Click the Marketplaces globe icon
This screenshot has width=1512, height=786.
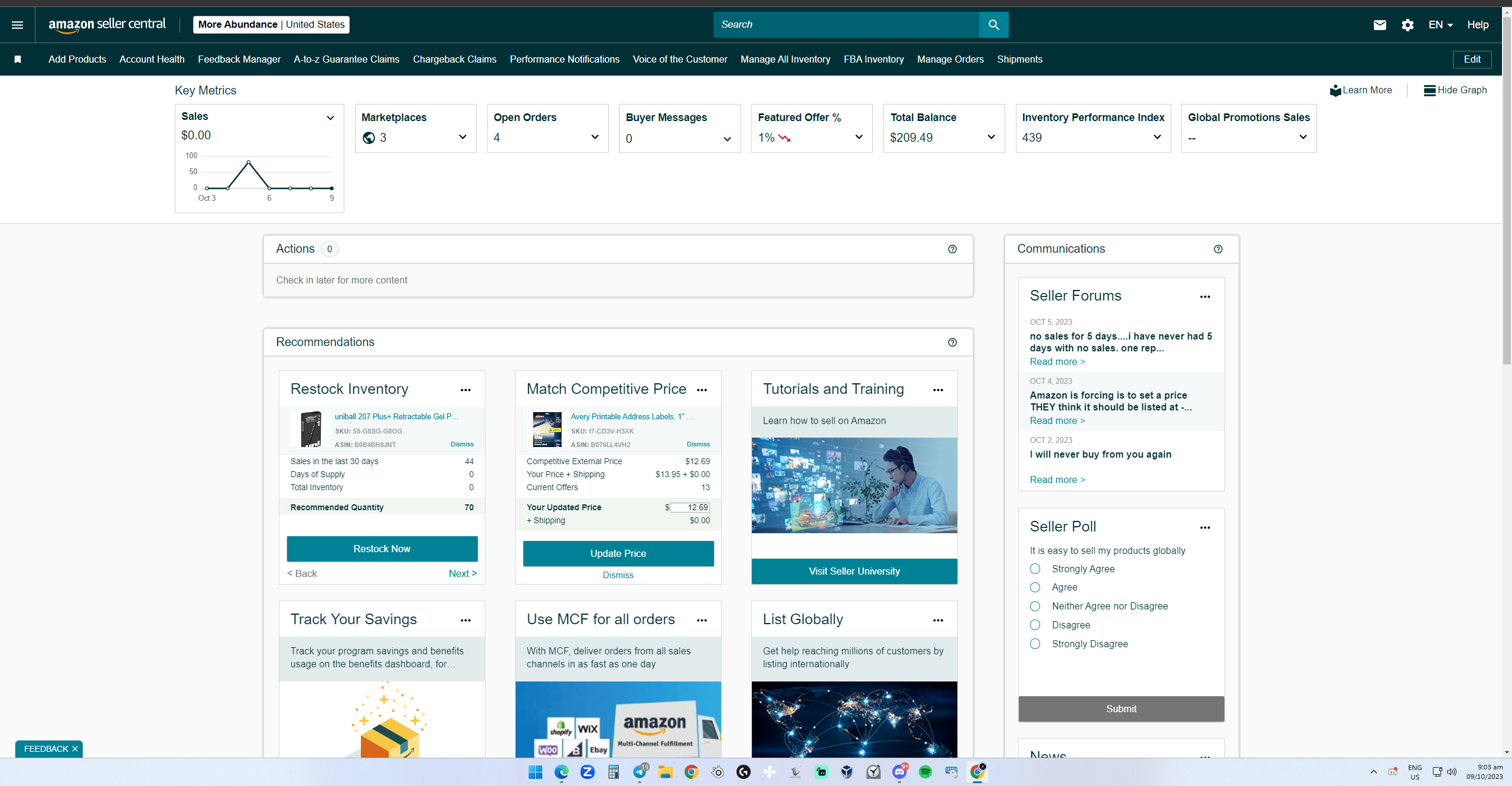point(369,138)
